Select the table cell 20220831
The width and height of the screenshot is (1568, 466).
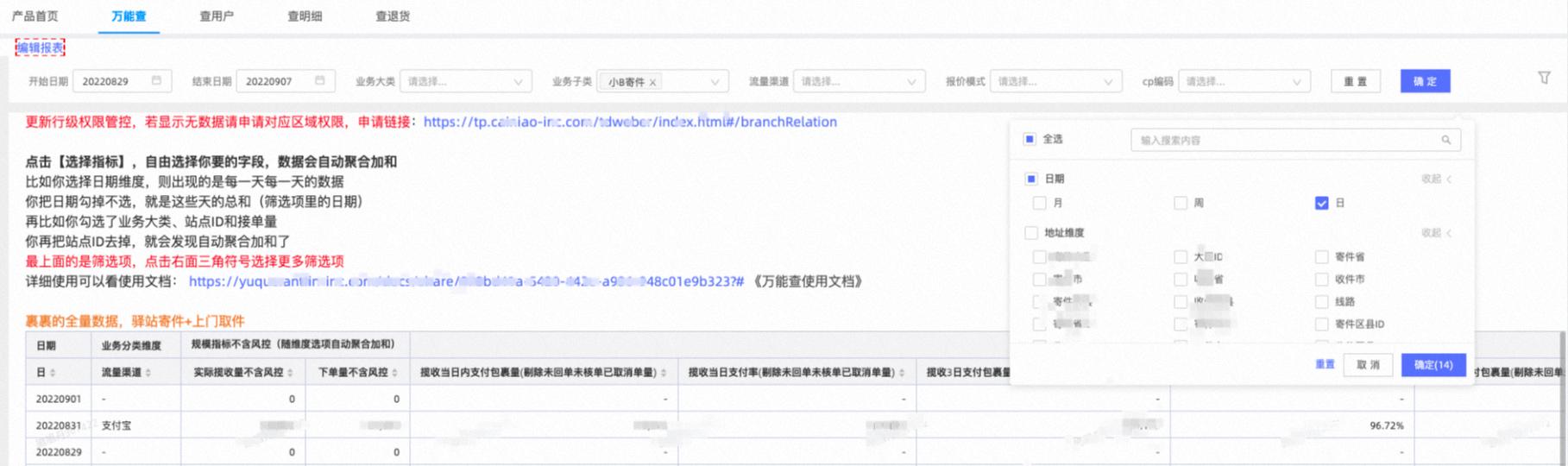(58, 425)
